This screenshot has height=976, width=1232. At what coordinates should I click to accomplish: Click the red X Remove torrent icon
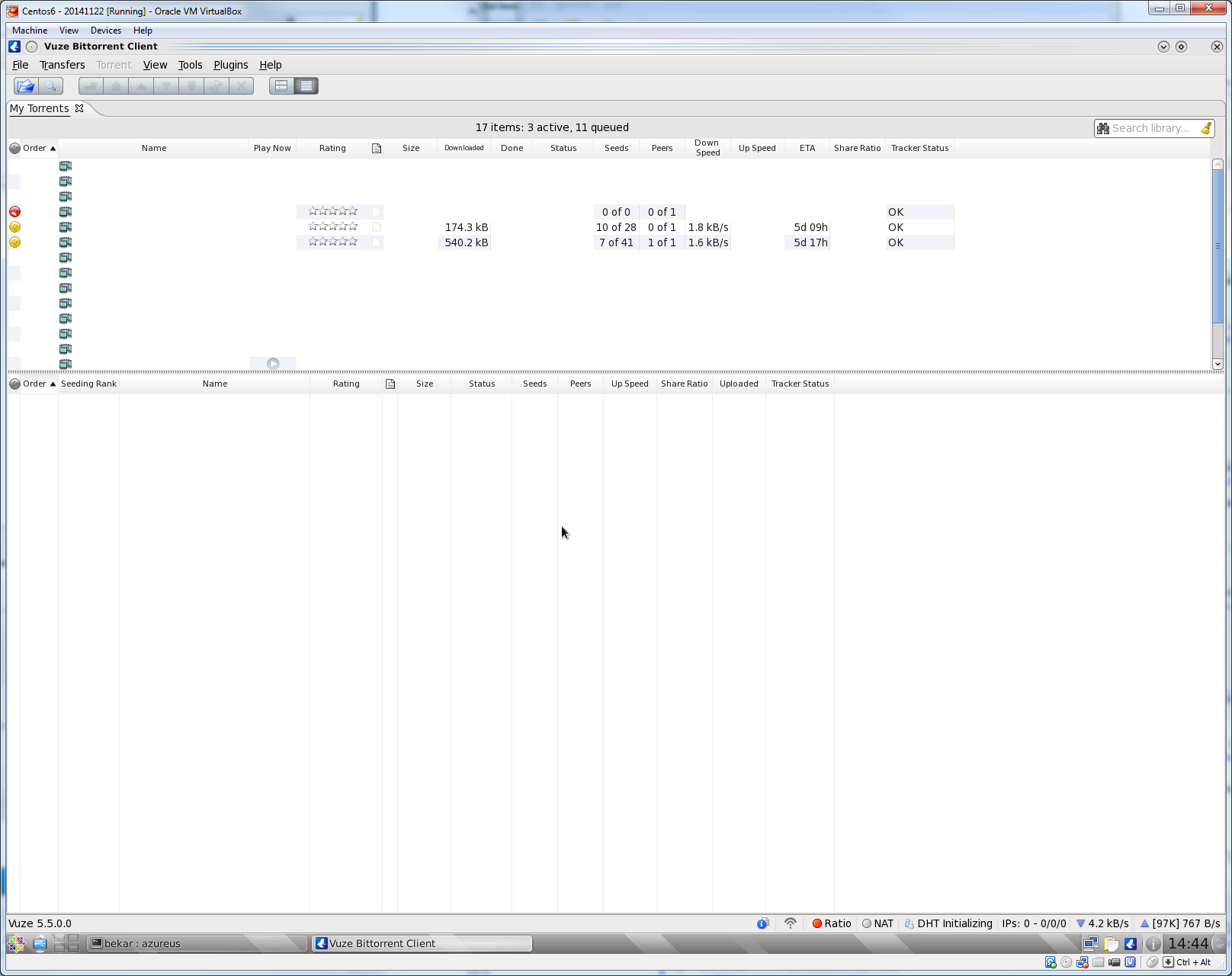(242, 86)
